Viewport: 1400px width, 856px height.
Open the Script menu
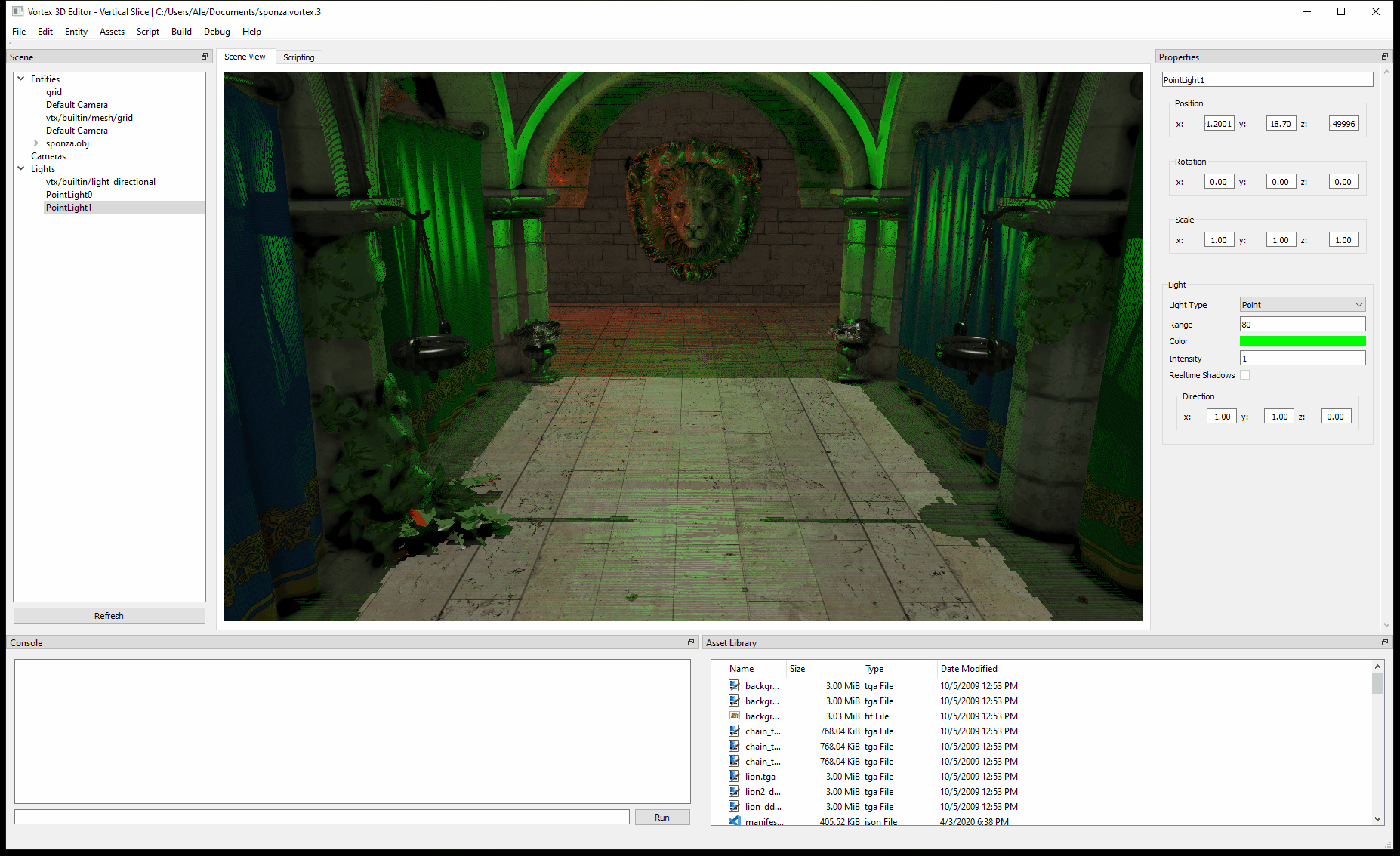pos(148,32)
